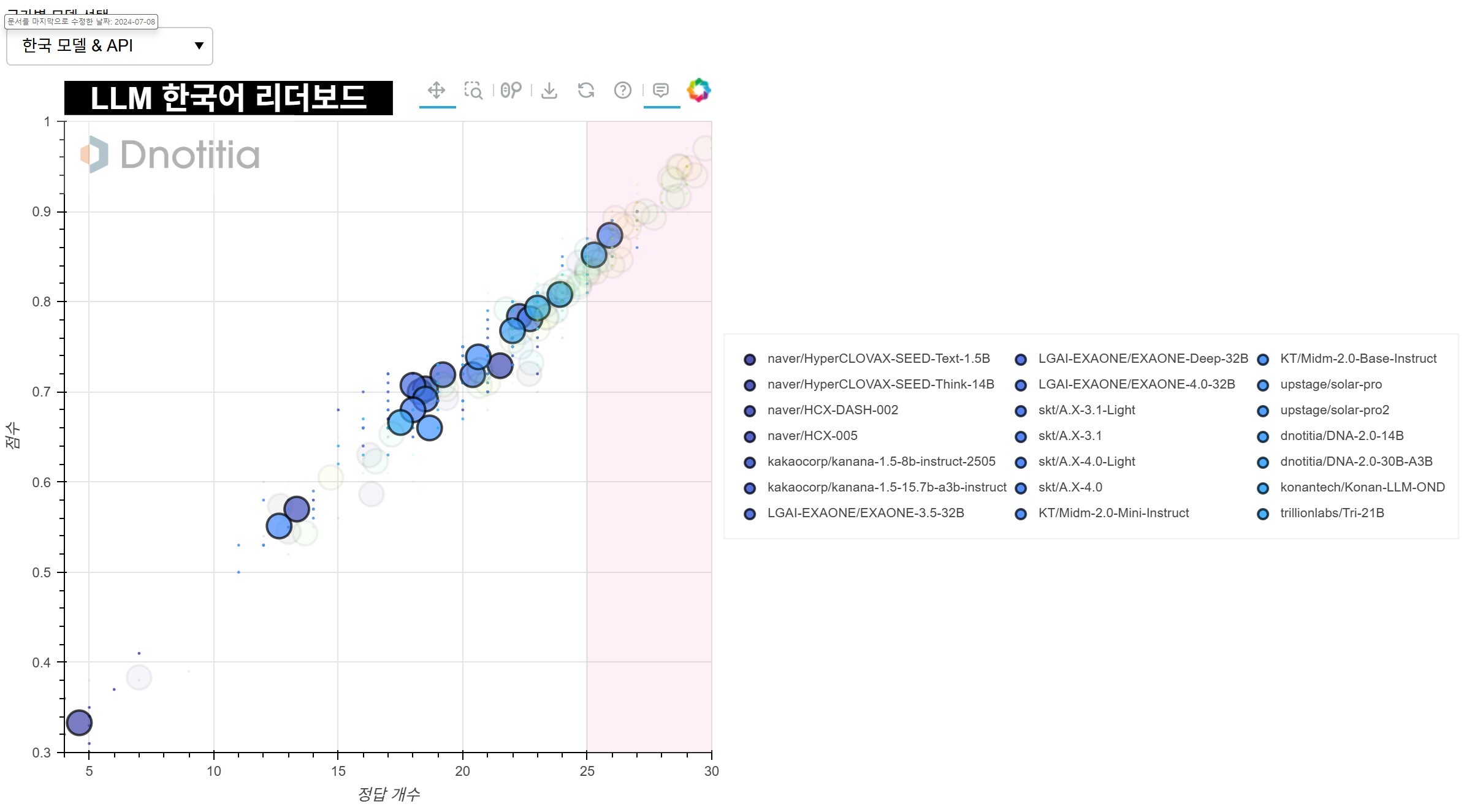Select the Pan tool in the chart toolbar
1464x812 pixels.
[x=437, y=91]
